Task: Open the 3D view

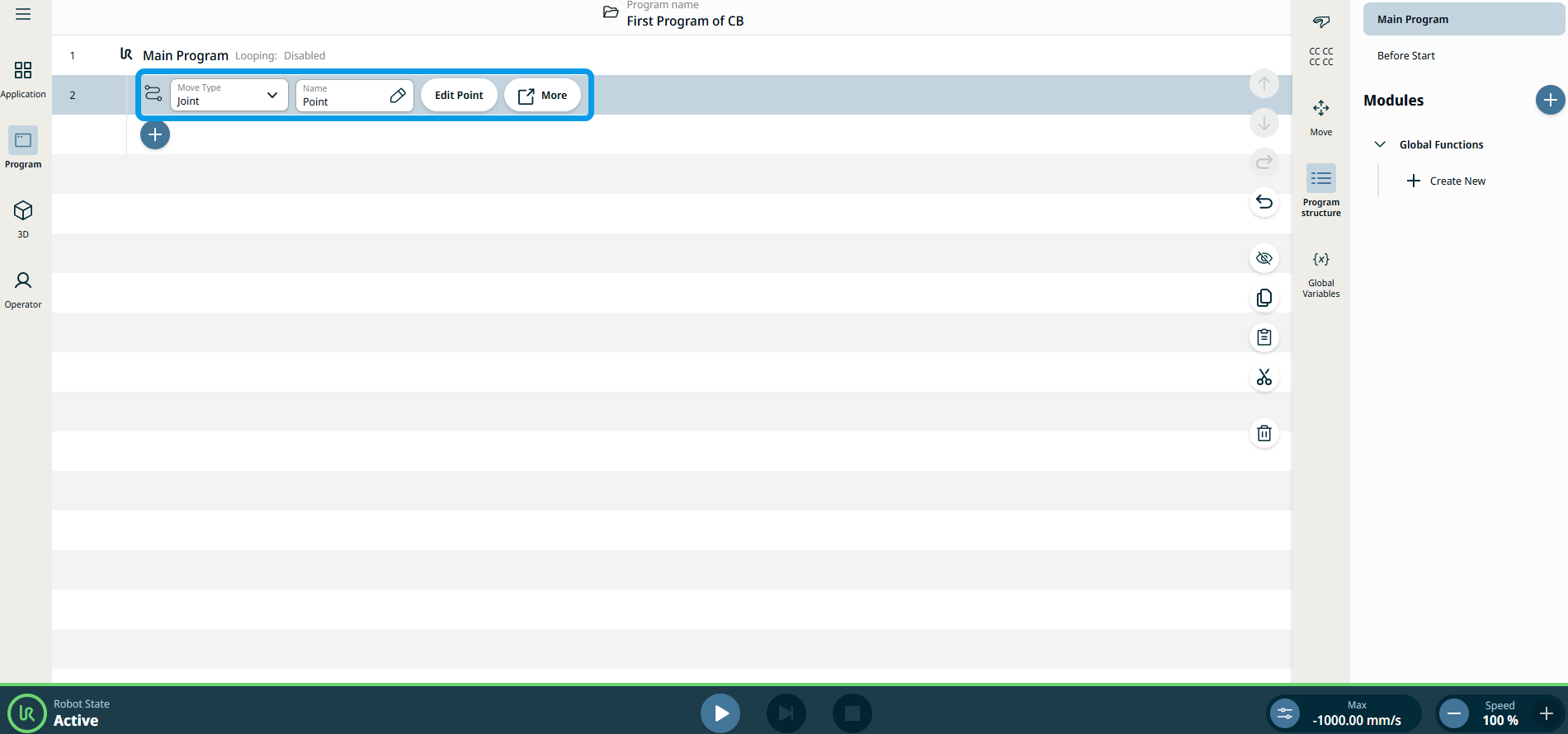Action: coord(23,219)
